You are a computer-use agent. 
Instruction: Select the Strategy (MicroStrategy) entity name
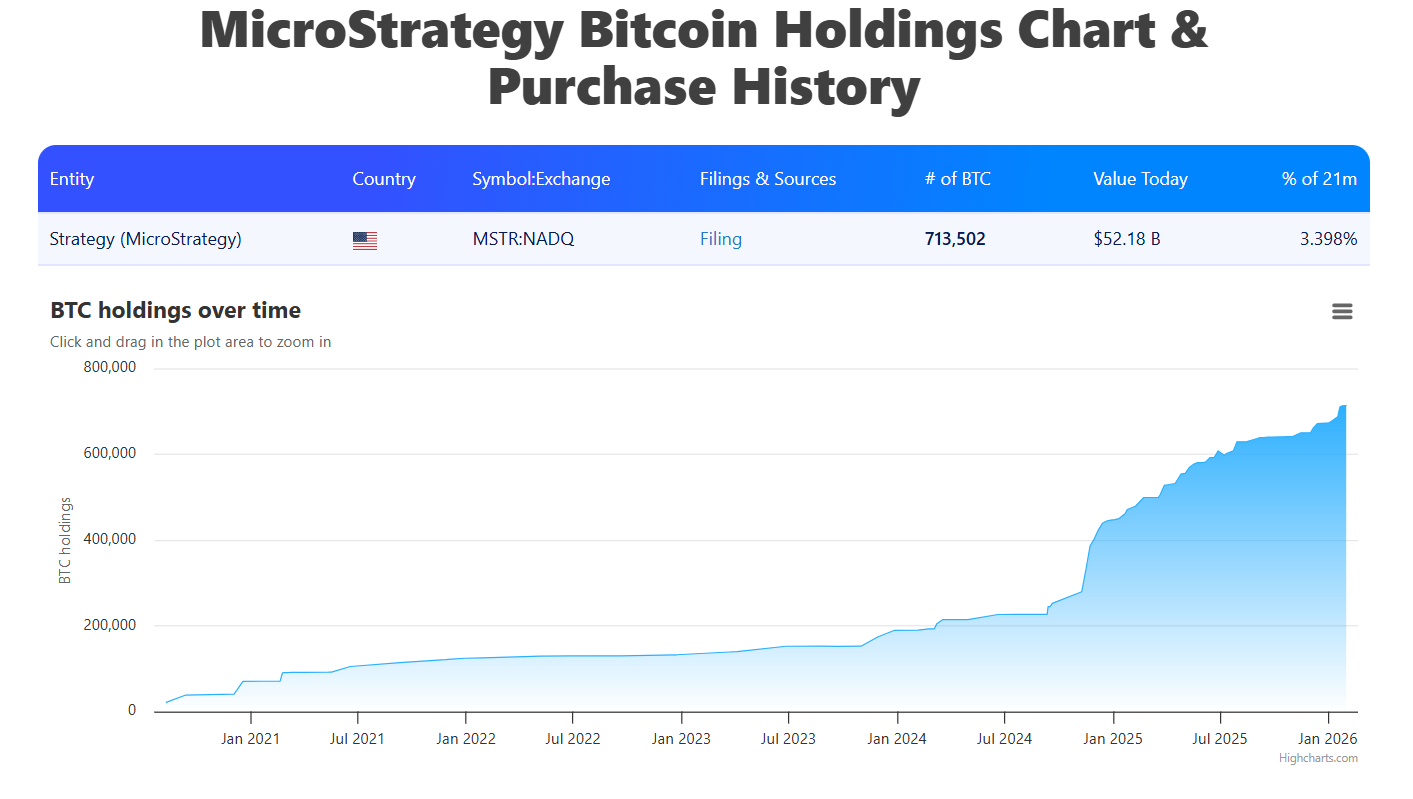(x=146, y=239)
